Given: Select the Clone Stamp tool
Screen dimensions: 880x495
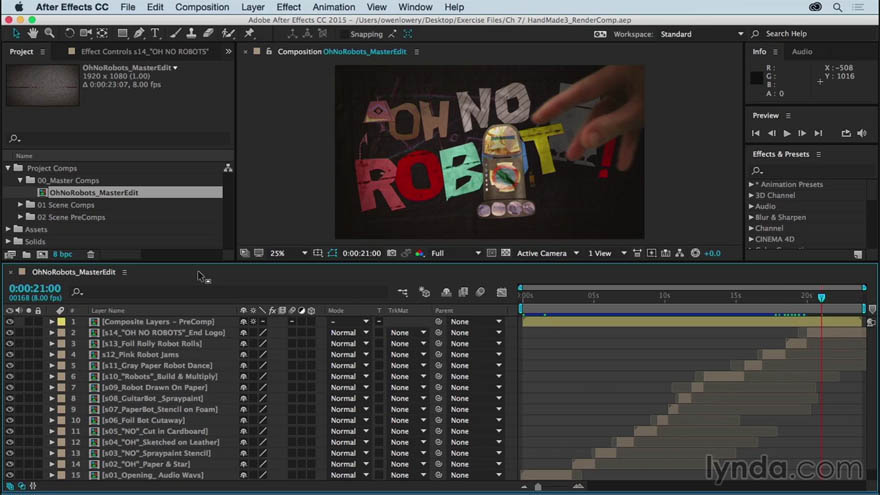Looking at the screenshot, I should tap(191, 34).
